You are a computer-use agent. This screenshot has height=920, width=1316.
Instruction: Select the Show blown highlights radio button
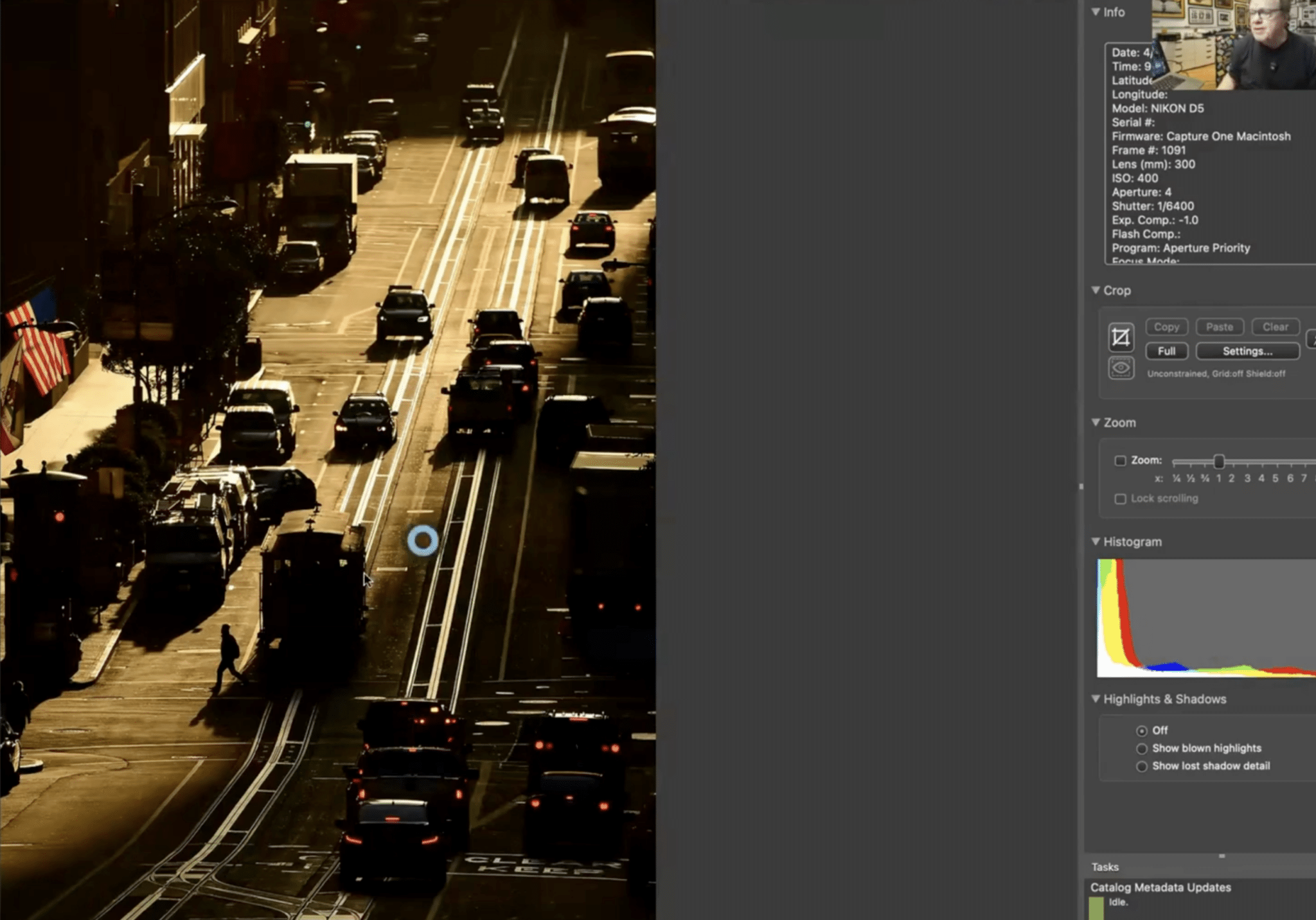tap(1142, 748)
